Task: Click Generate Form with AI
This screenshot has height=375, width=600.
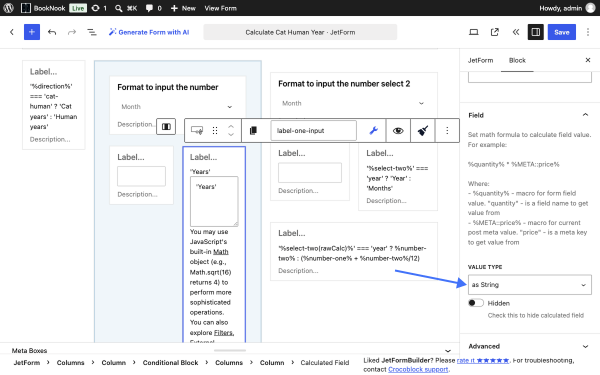Action: (x=149, y=32)
